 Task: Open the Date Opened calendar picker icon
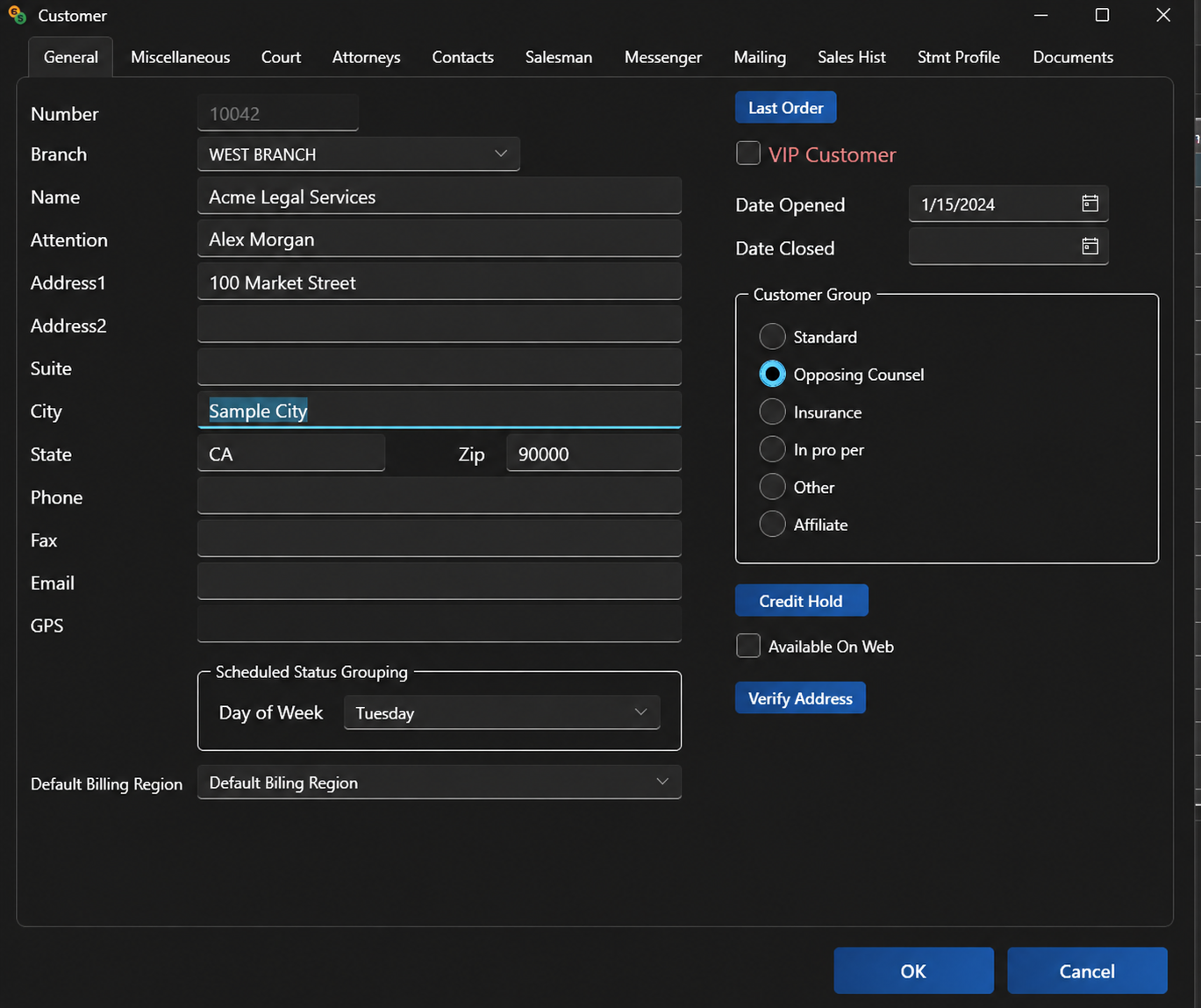1090,204
